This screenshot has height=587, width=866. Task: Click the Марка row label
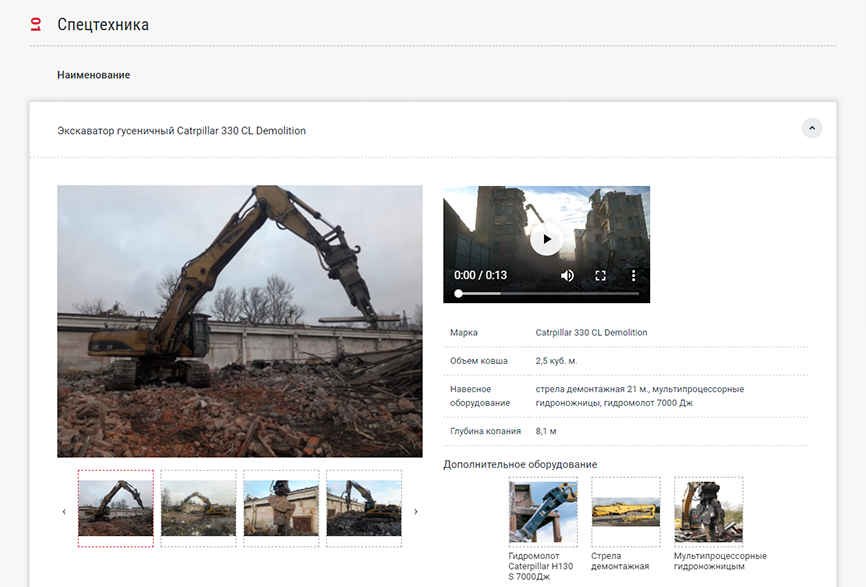464,332
